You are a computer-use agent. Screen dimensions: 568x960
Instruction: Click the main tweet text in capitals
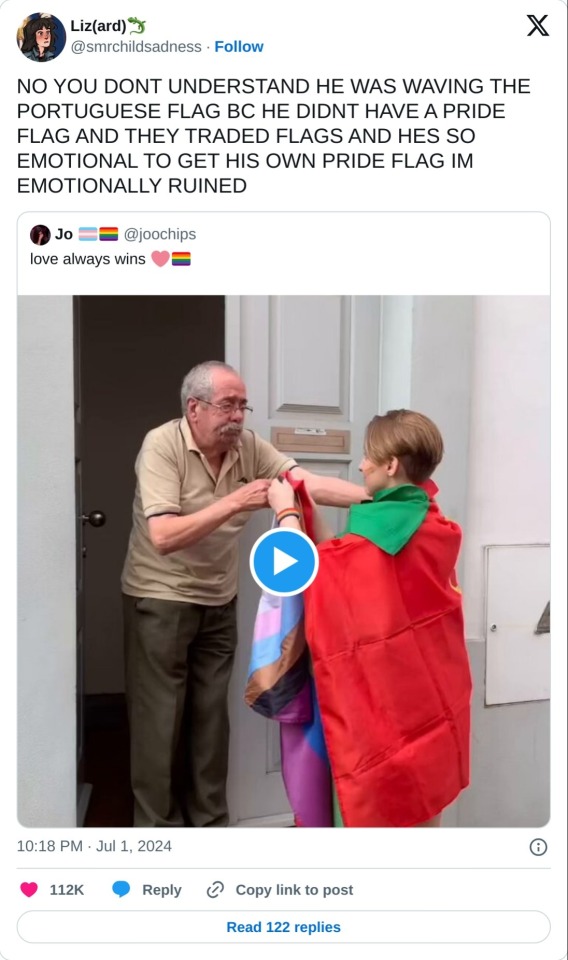pos(274,135)
